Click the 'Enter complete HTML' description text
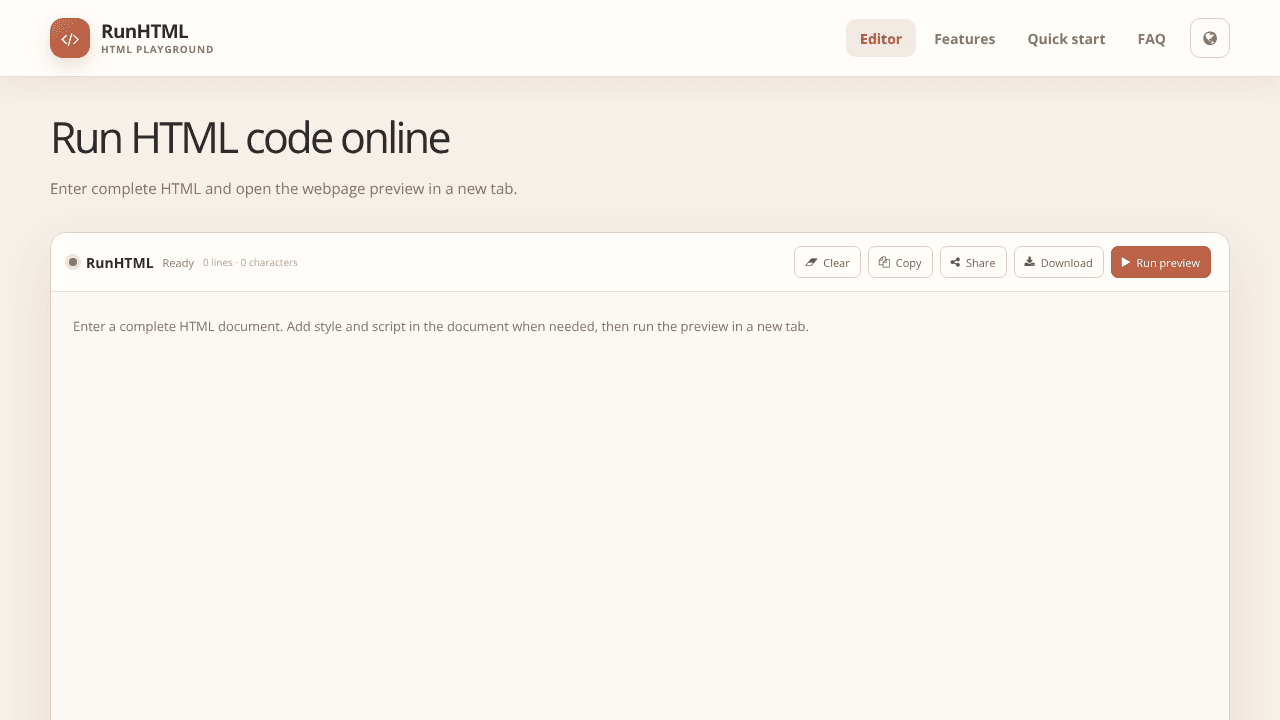 [x=284, y=188]
